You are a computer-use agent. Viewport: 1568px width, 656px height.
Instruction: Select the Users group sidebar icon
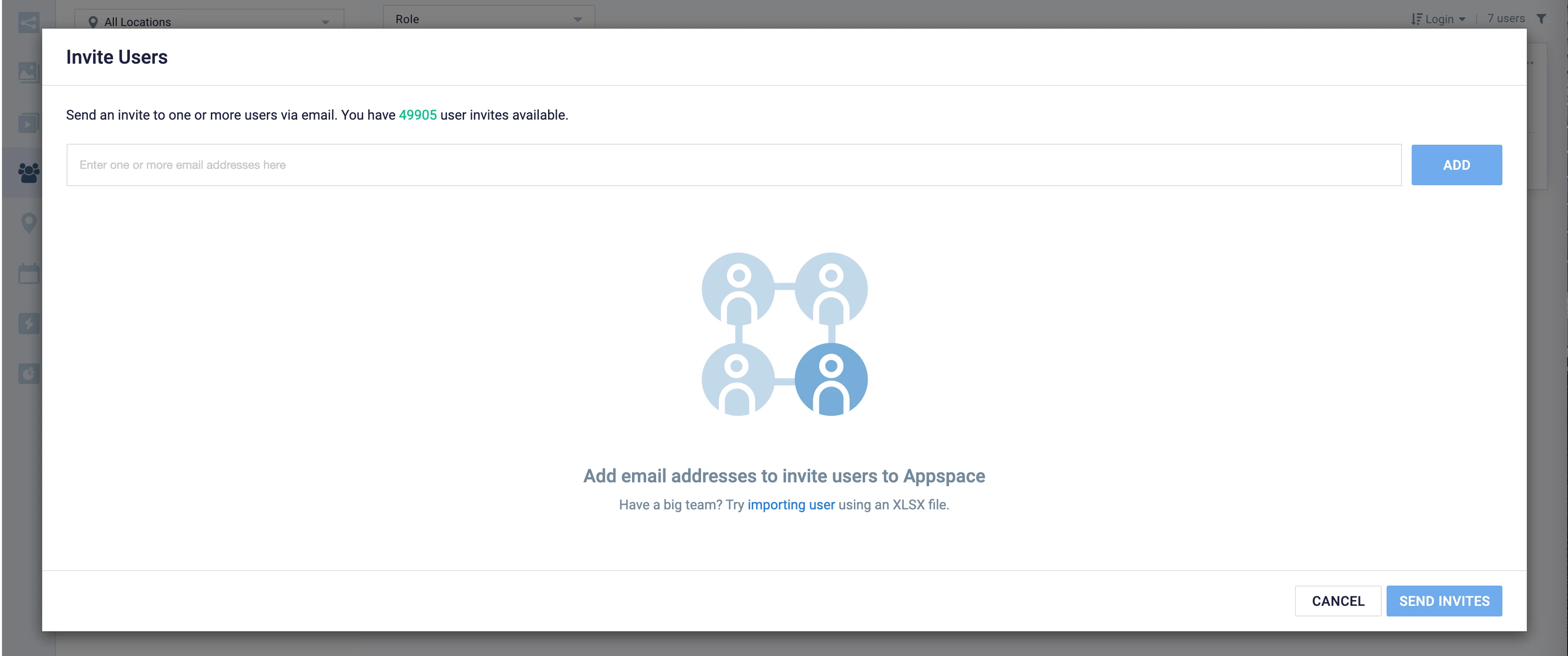28,173
